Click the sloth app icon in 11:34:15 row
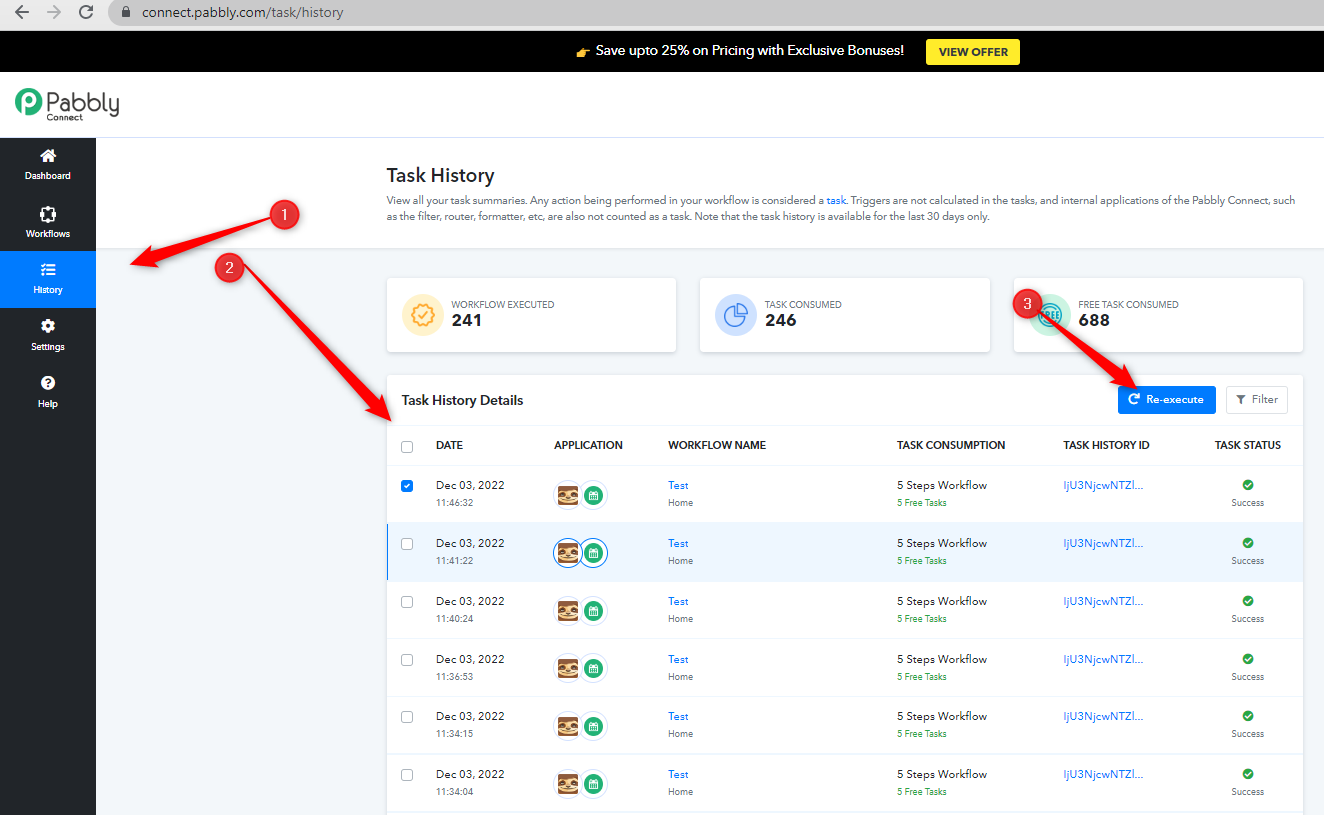The width and height of the screenshot is (1324, 815). [568, 726]
